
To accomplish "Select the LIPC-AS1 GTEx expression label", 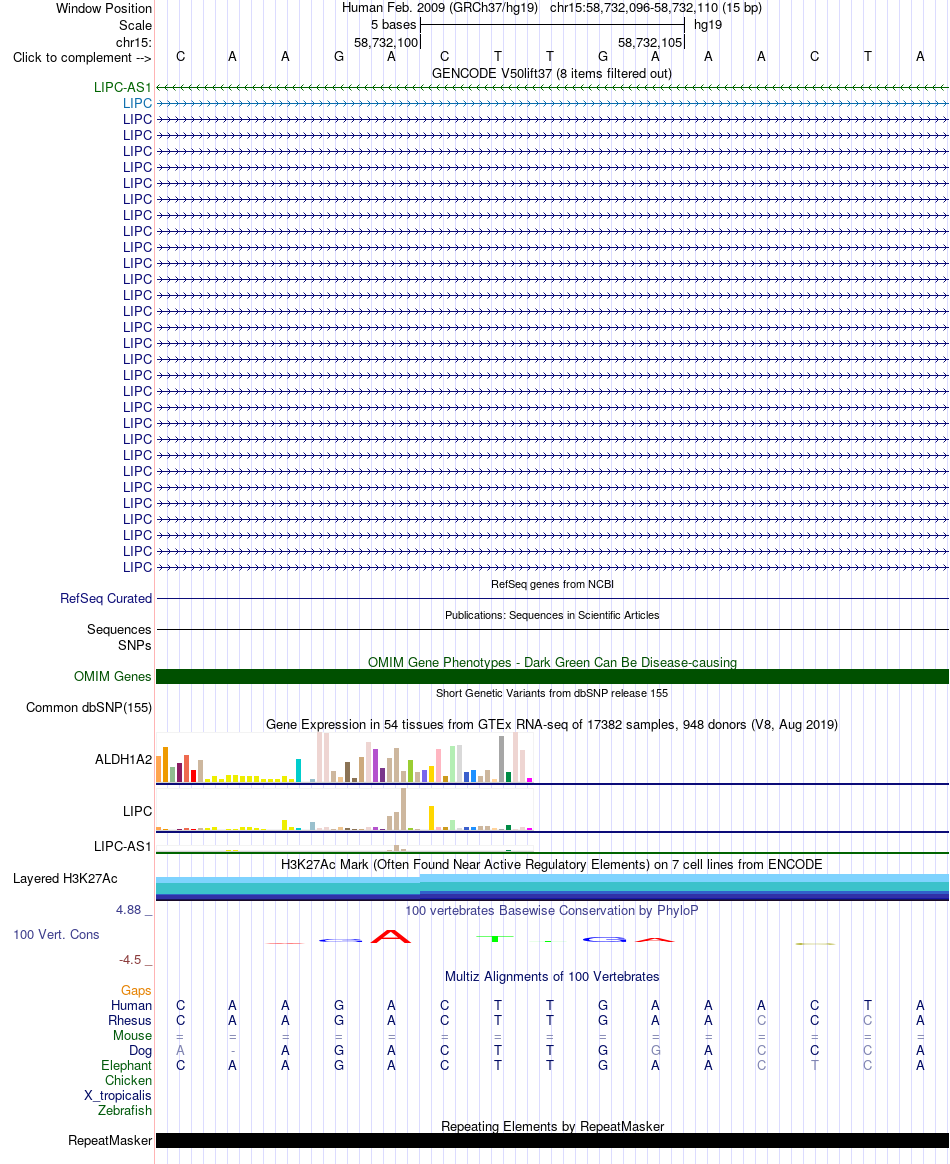I will point(122,846).
